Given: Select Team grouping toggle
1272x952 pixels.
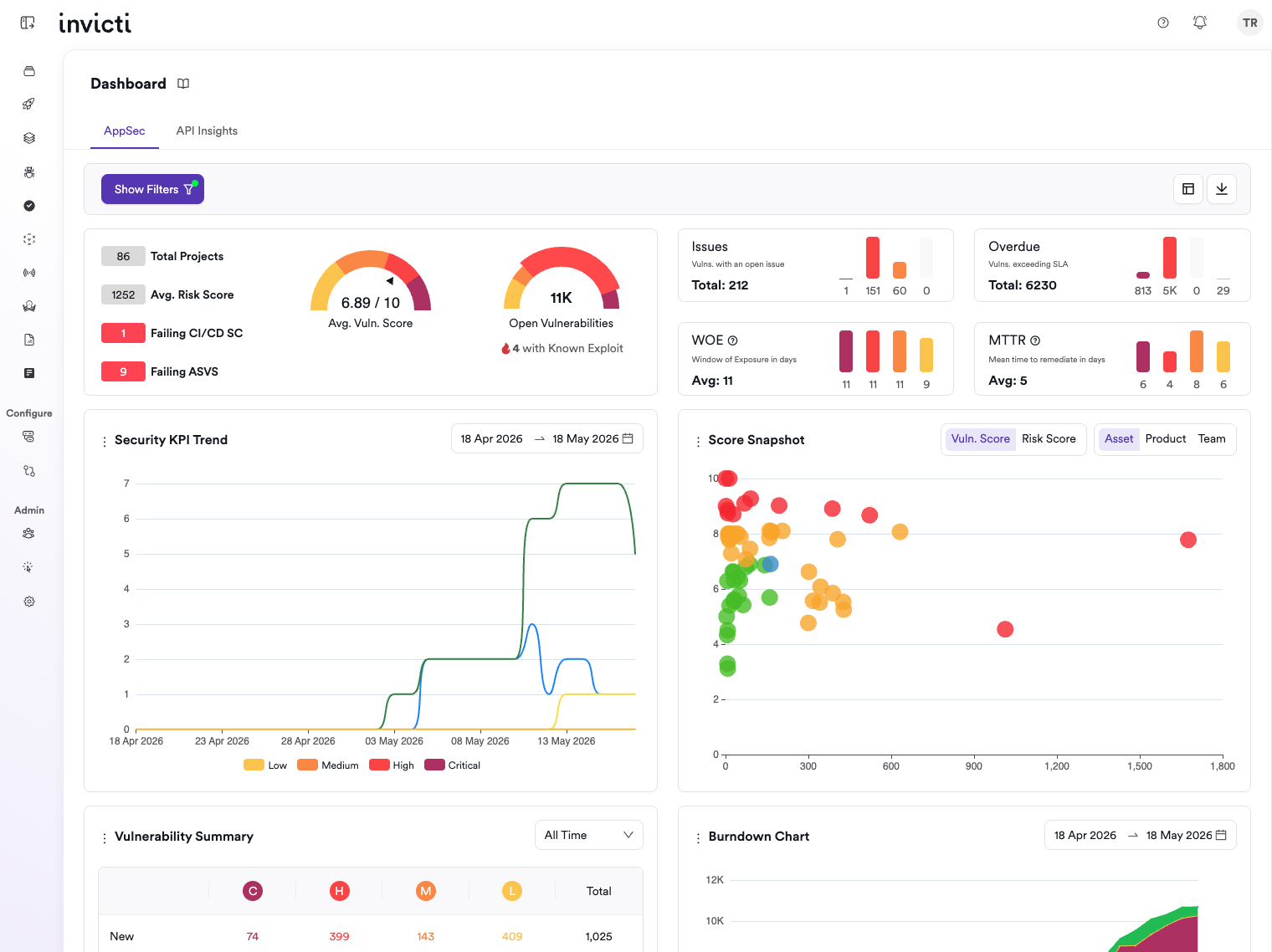Looking at the screenshot, I should point(1212,439).
